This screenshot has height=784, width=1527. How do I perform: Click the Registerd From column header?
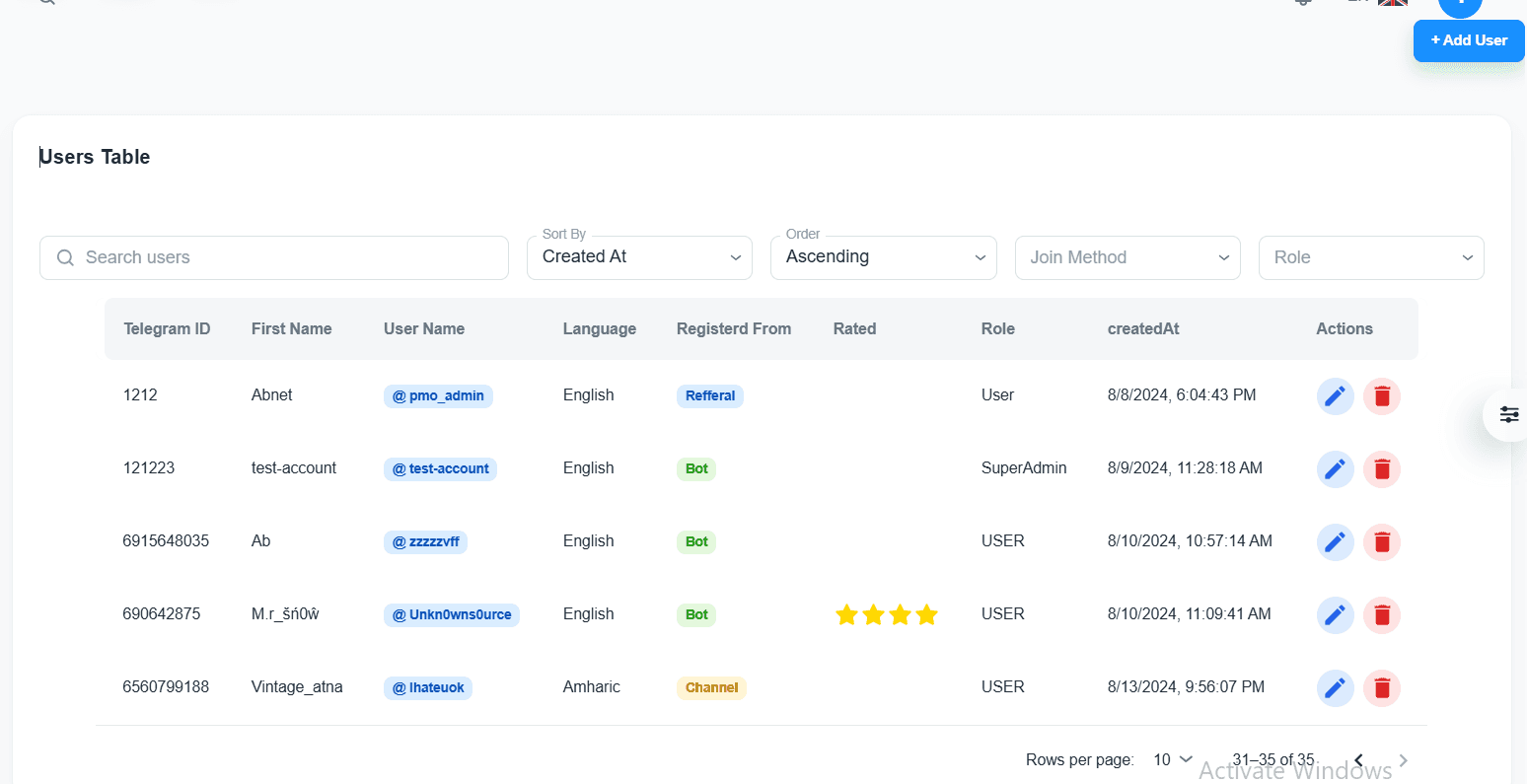(734, 329)
